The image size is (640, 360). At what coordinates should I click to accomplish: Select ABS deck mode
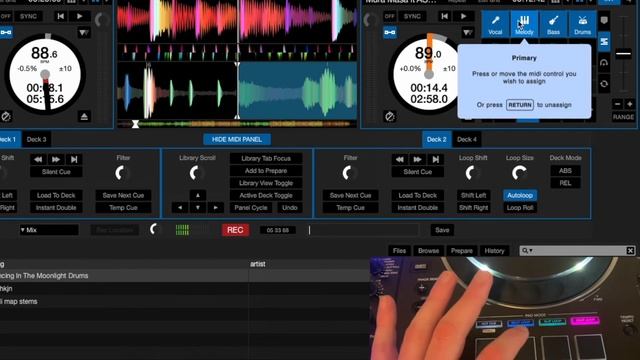[565, 171]
